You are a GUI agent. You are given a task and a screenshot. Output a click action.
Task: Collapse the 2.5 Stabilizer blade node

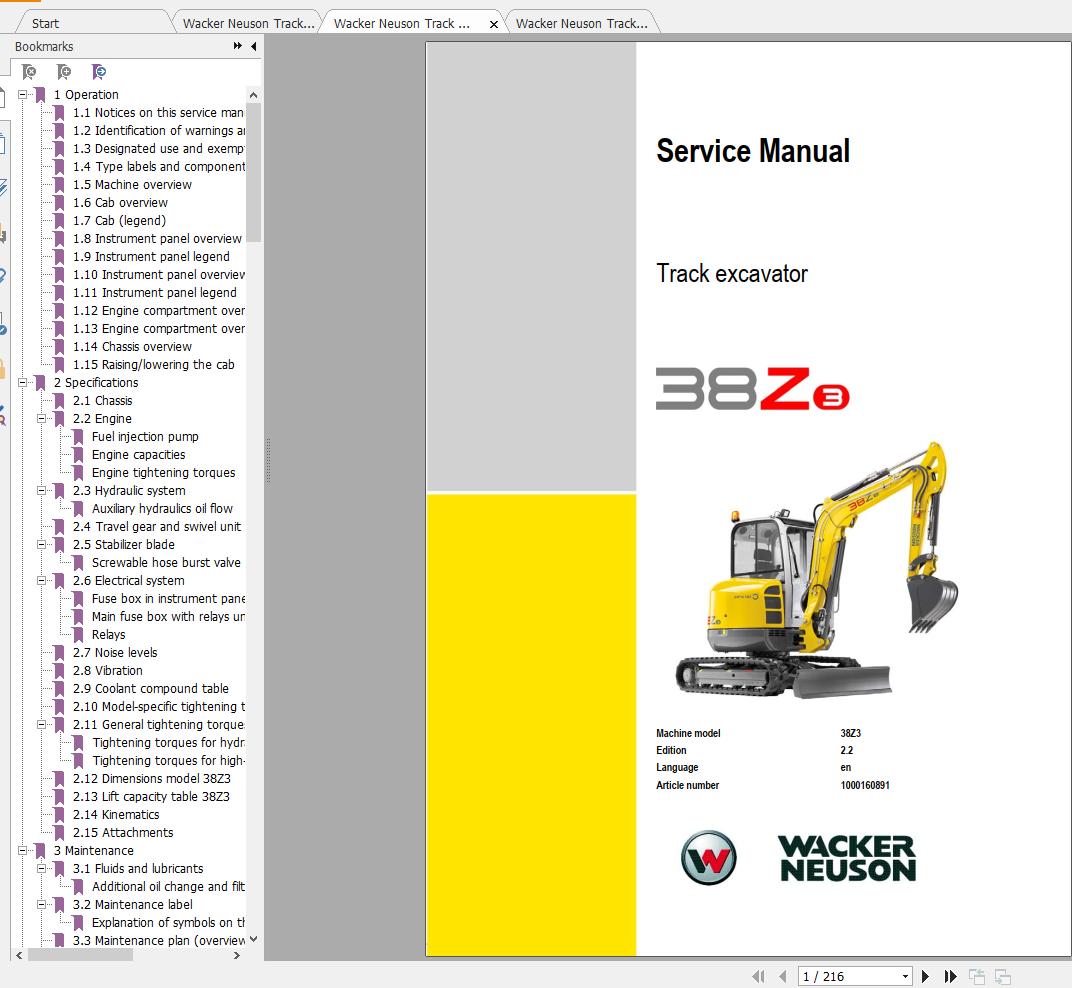(x=42, y=544)
